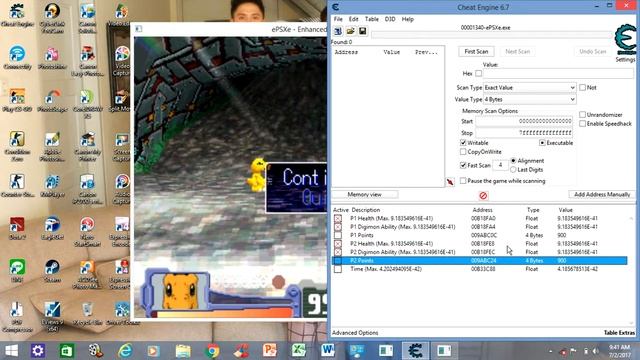Open the KMPlayer desktop shortcut
Screen dimensions: 640x360
[x=52, y=186]
